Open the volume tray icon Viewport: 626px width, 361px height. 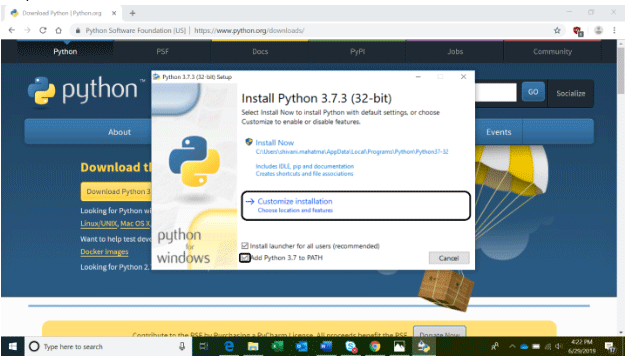559,346
